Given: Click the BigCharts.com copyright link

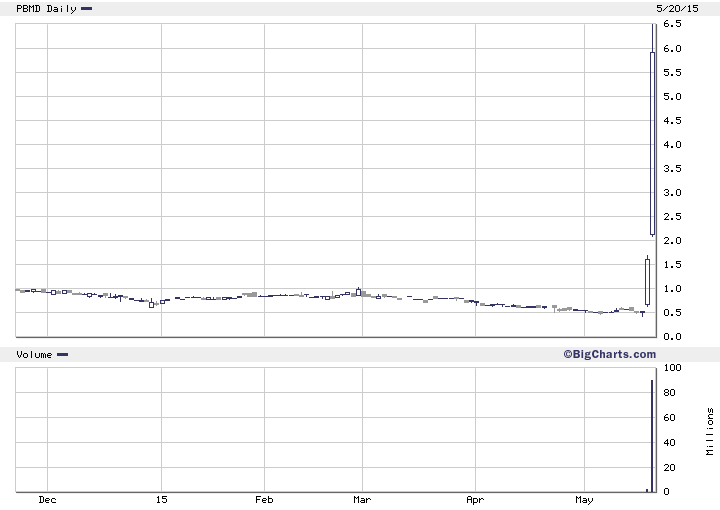Looking at the screenshot, I should click(609, 354).
